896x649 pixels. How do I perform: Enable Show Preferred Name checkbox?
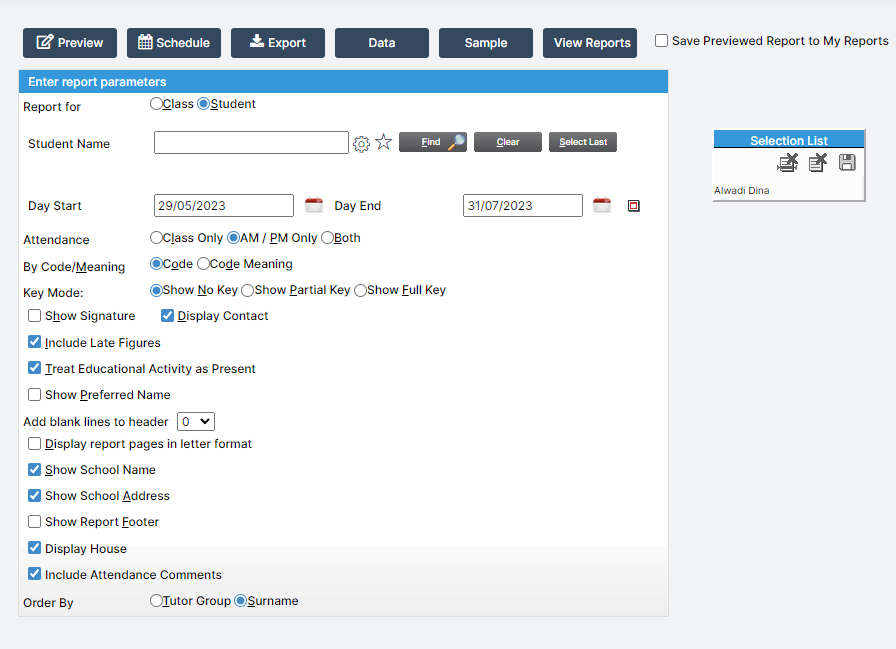click(34, 394)
